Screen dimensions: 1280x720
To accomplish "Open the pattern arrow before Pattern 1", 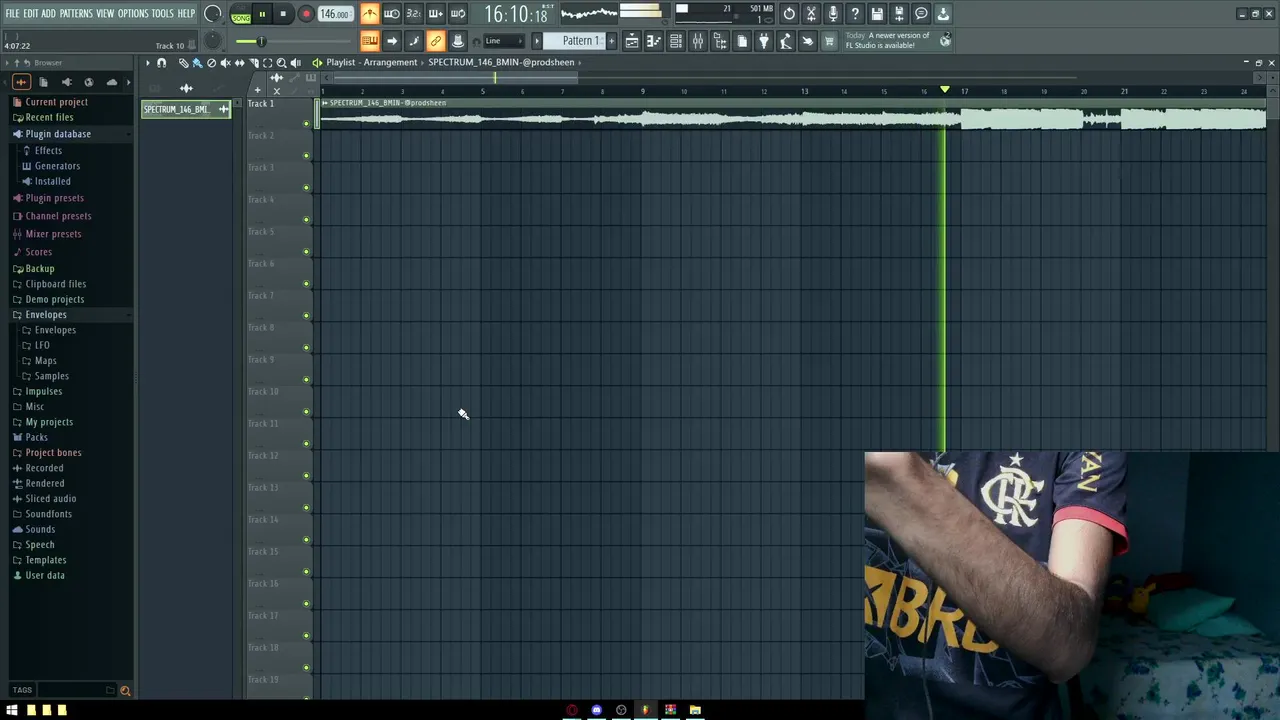I will [536, 41].
